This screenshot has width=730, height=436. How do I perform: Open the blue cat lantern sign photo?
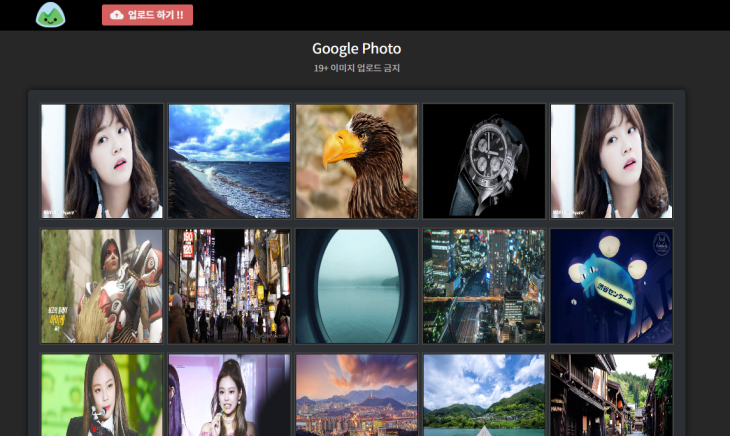(x=611, y=286)
